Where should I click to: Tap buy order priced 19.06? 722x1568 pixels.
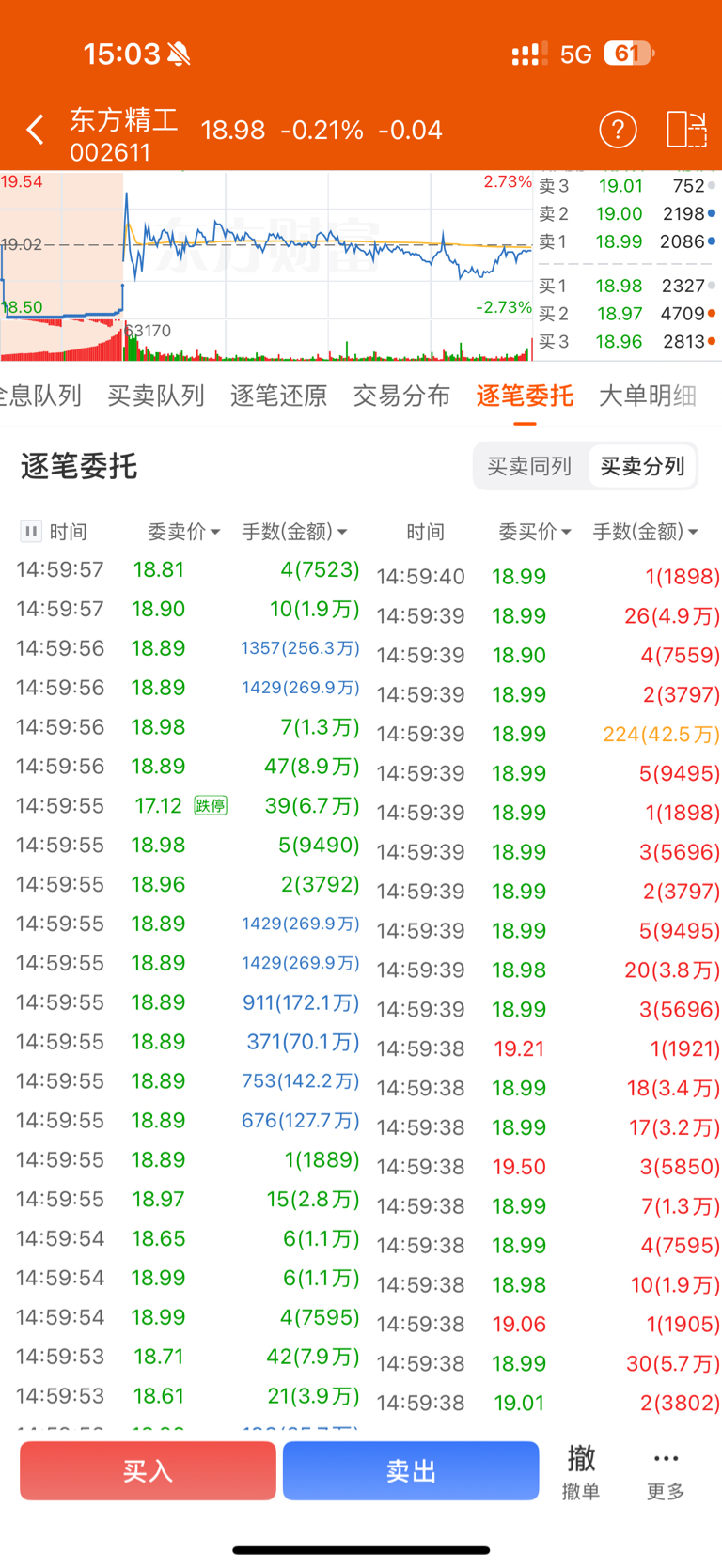[548, 1325]
